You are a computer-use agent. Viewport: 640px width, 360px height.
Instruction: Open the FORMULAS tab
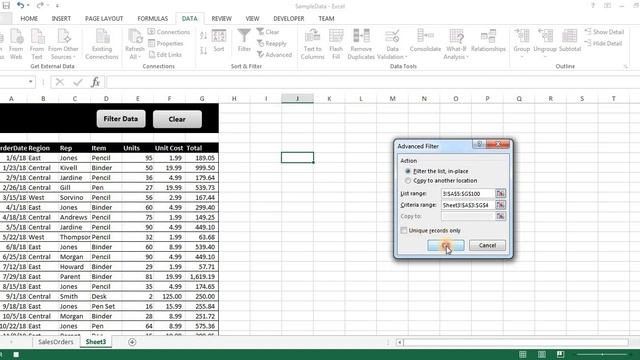(x=153, y=19)
